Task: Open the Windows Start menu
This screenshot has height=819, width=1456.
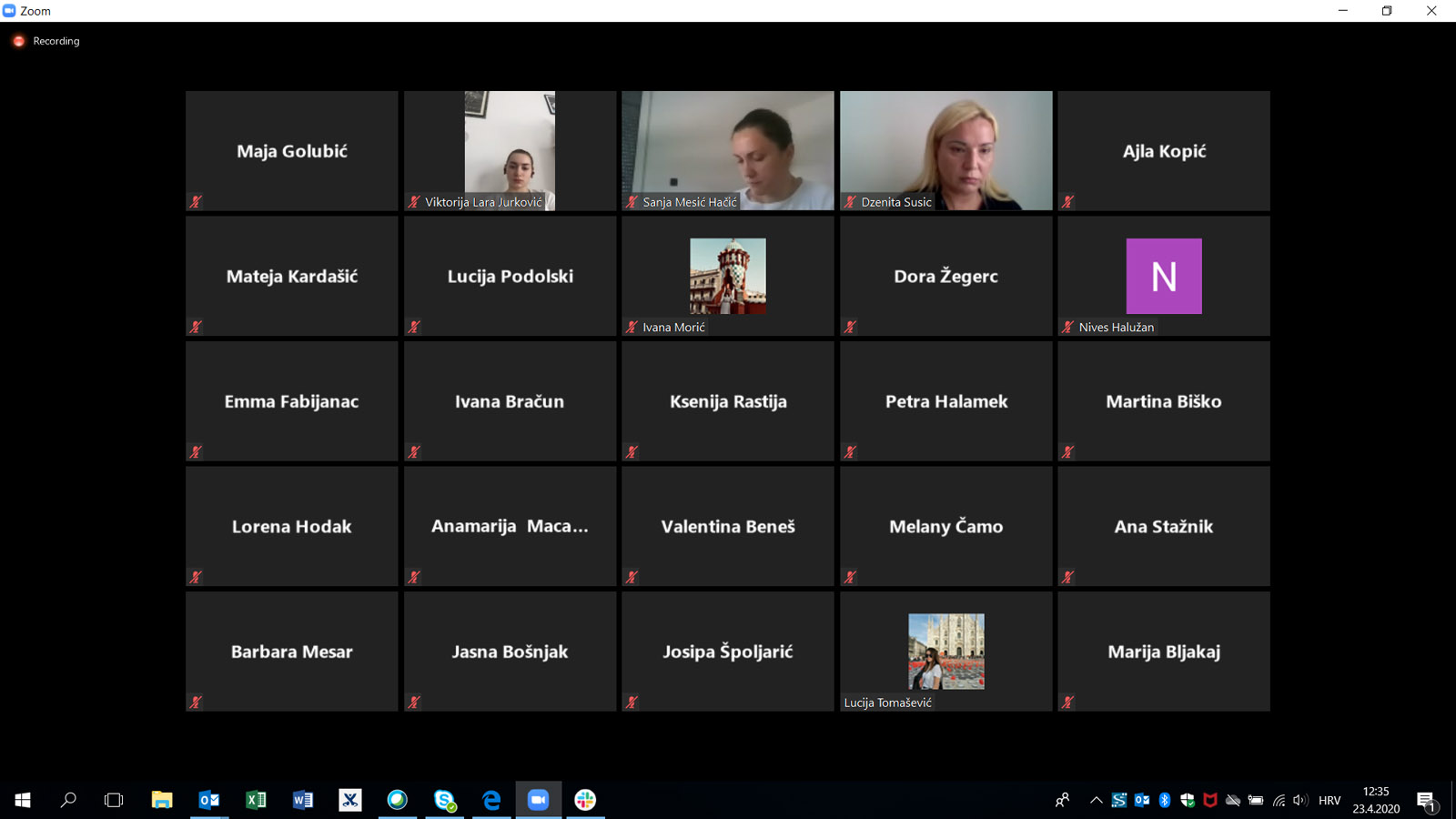Action: coord(23,800)
